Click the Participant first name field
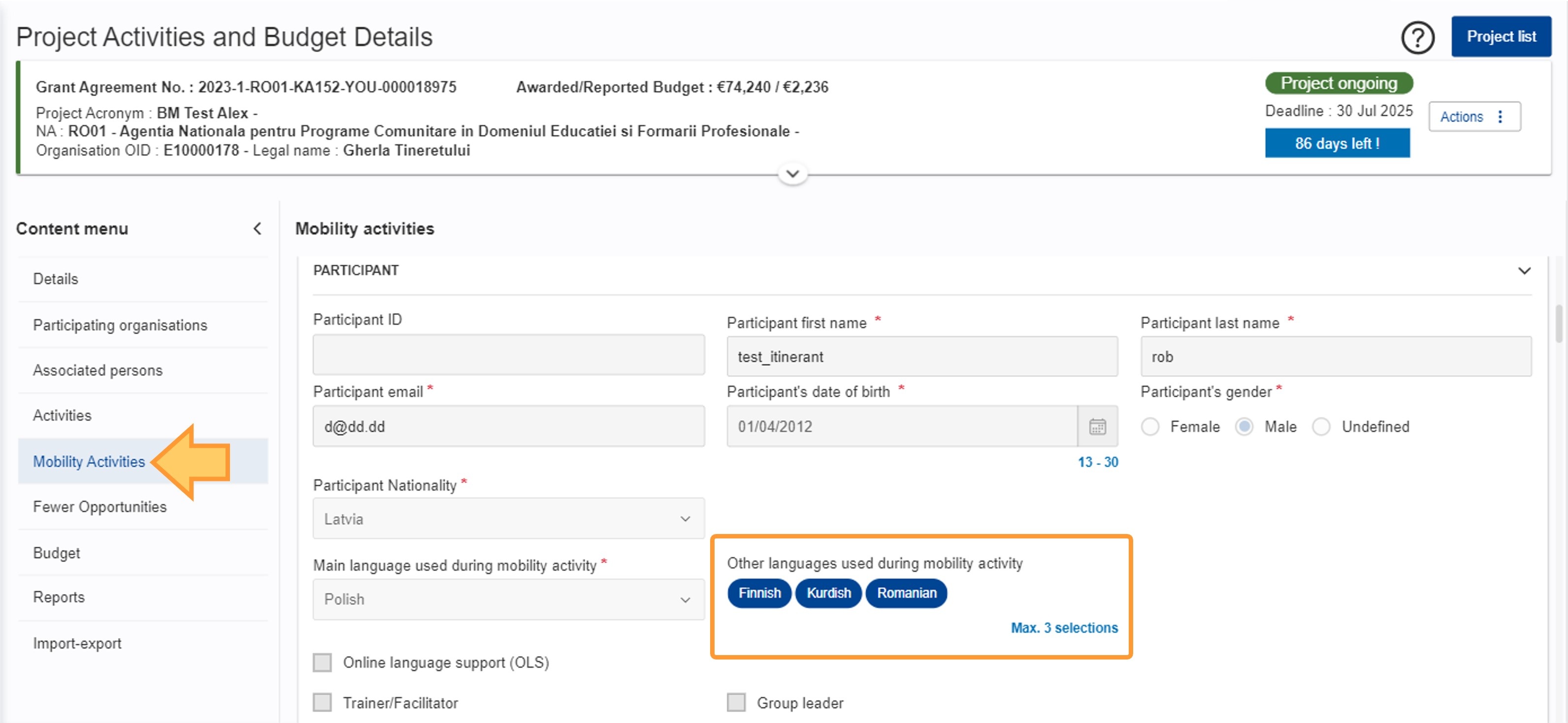This screenshot has width=1568, height=723. click(922, 356)
